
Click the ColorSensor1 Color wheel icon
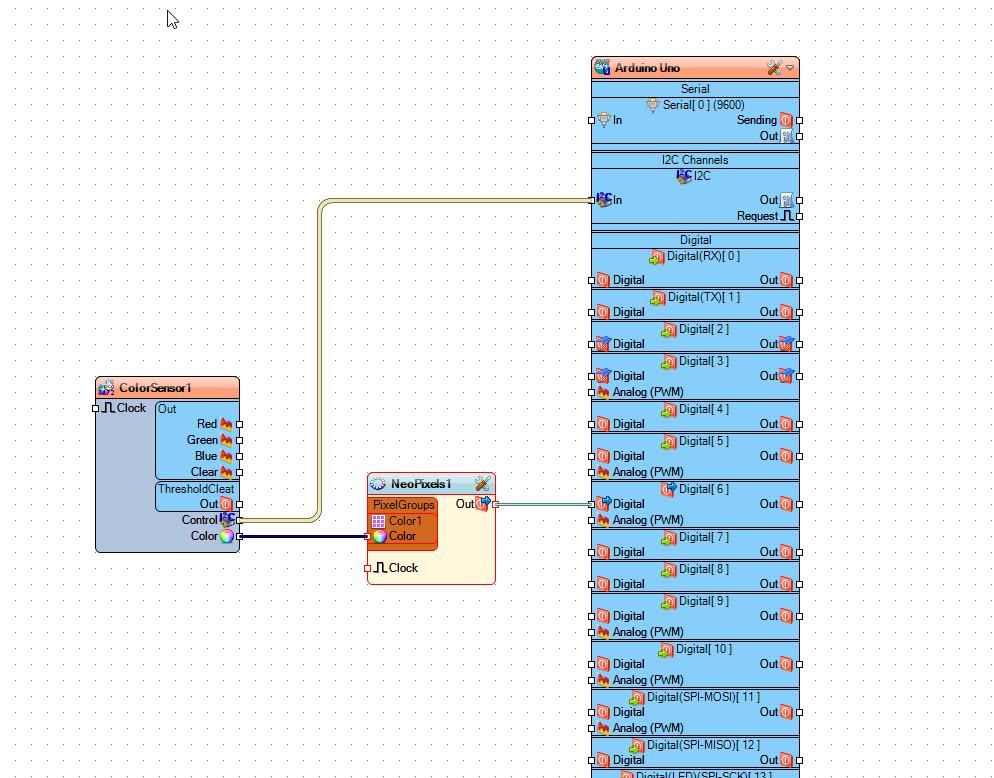point(226,536)
